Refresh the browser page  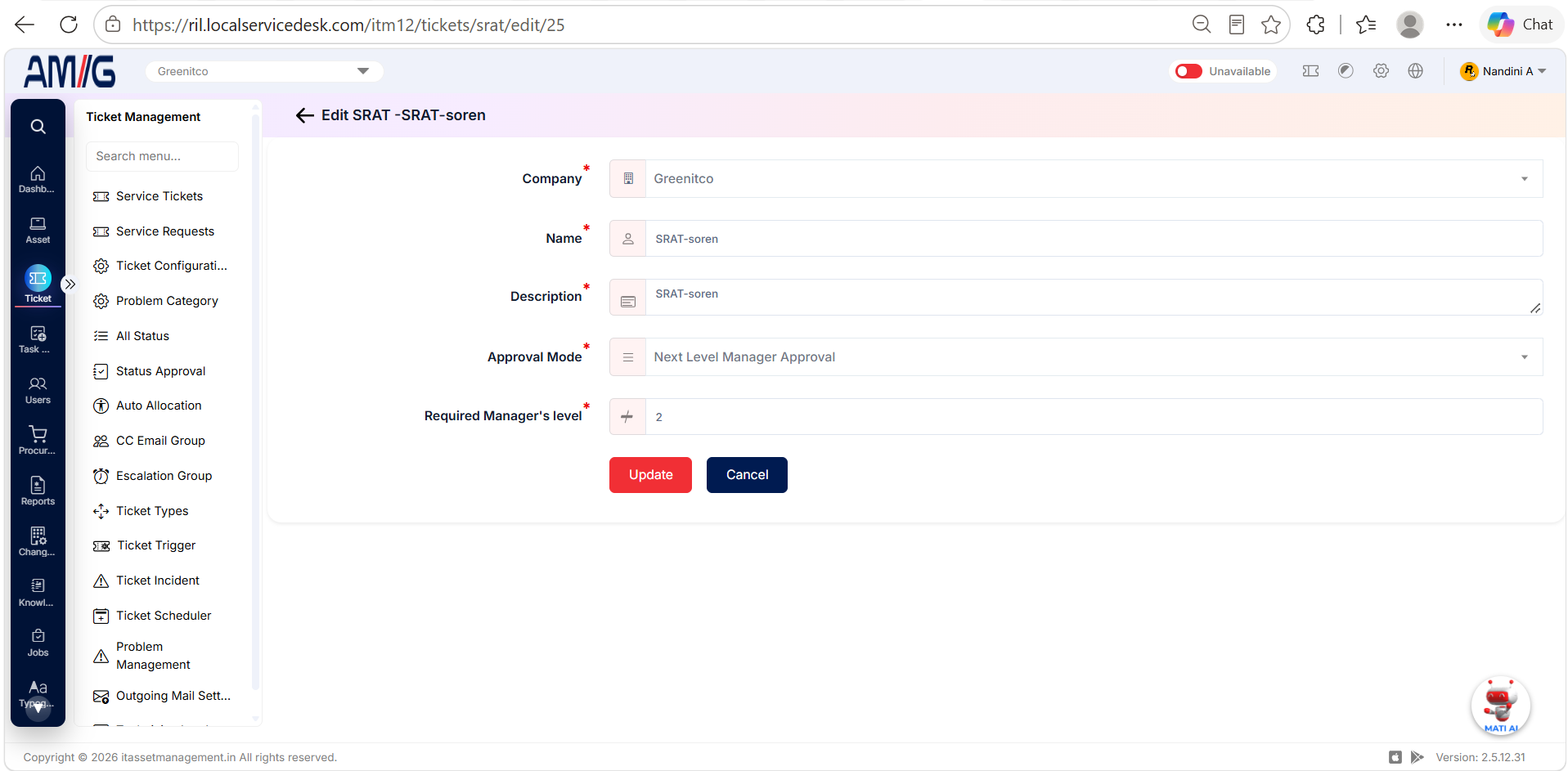point(69,25)
